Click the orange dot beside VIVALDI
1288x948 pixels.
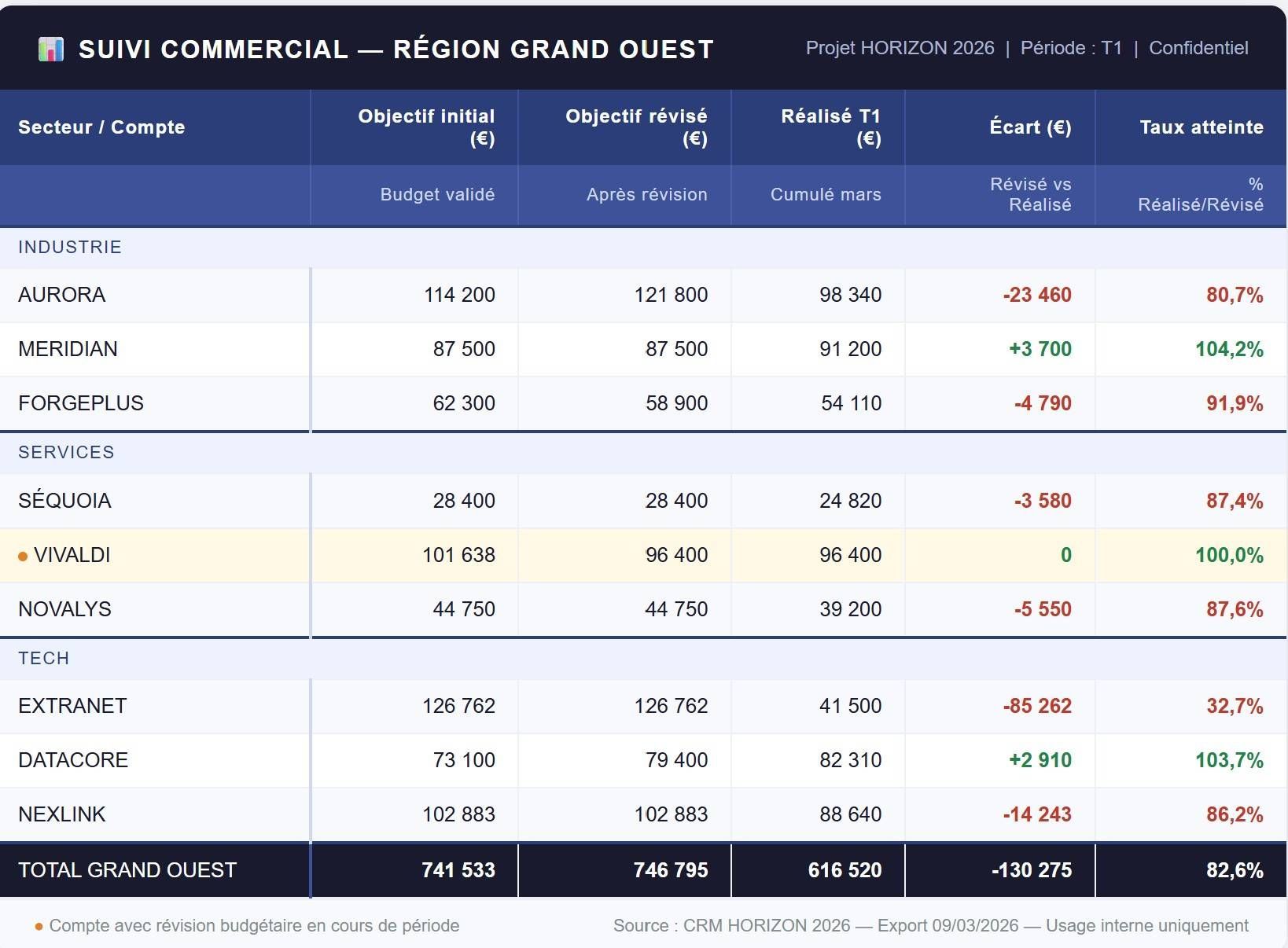pyautogui.click(x=23, y=557)
